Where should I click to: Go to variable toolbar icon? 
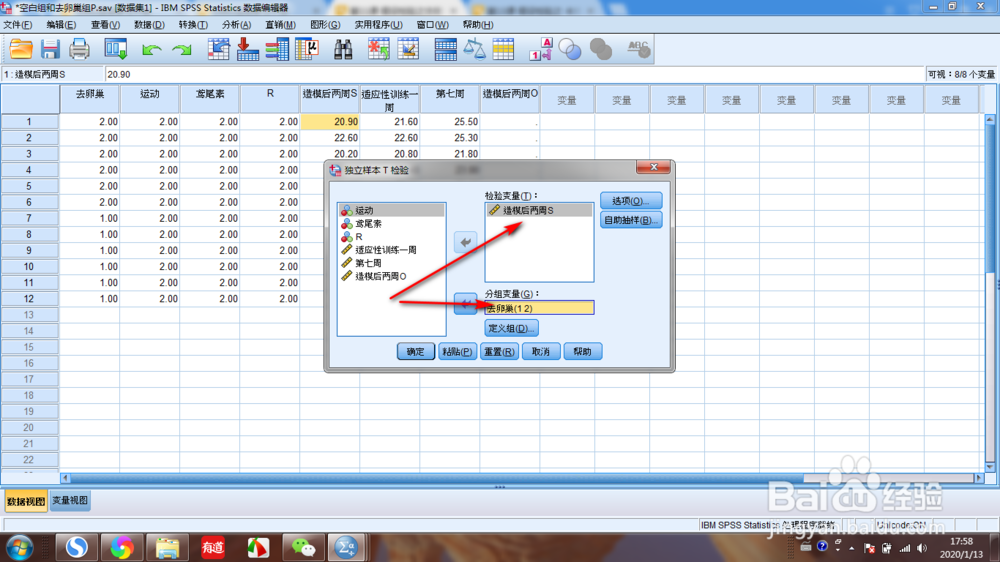coord(247,49)
